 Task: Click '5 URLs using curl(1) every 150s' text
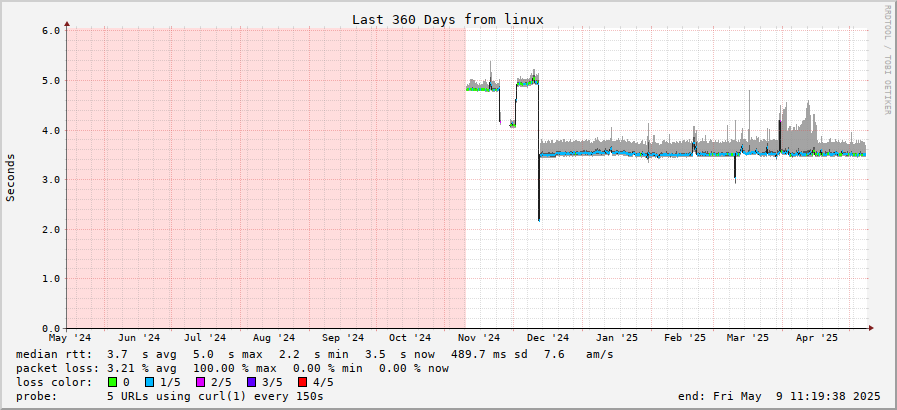click(215, 396)
